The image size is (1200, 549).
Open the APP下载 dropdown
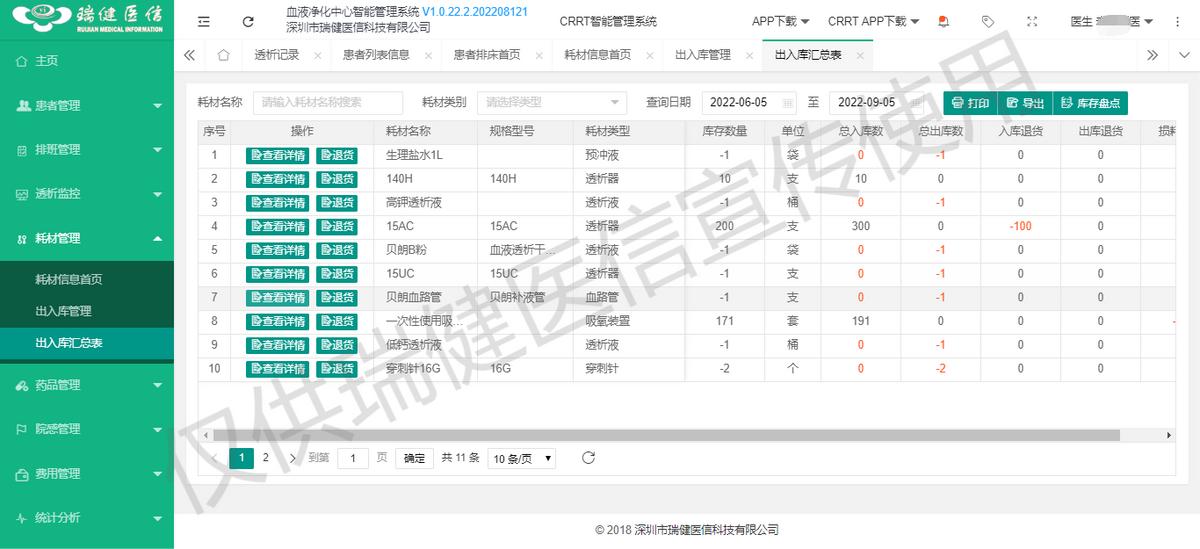[x=781, y=21]
